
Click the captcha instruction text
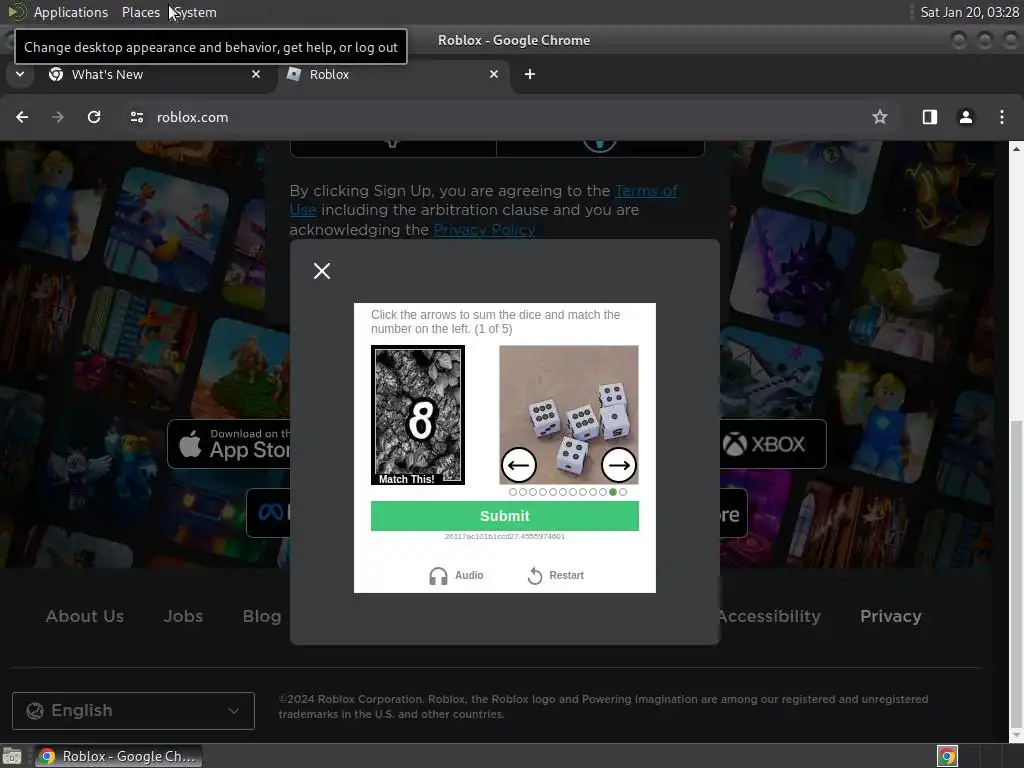coord(496,321)
